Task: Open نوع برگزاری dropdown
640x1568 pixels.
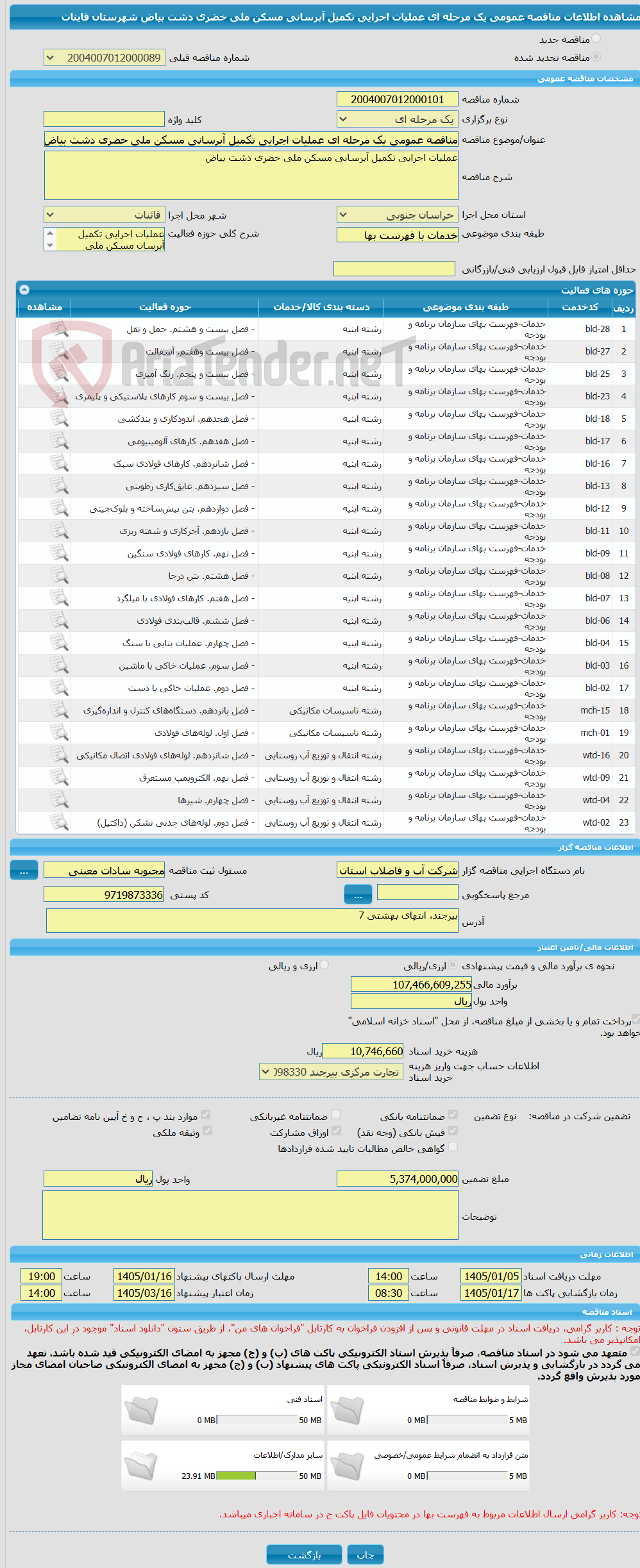Action: 398,119
